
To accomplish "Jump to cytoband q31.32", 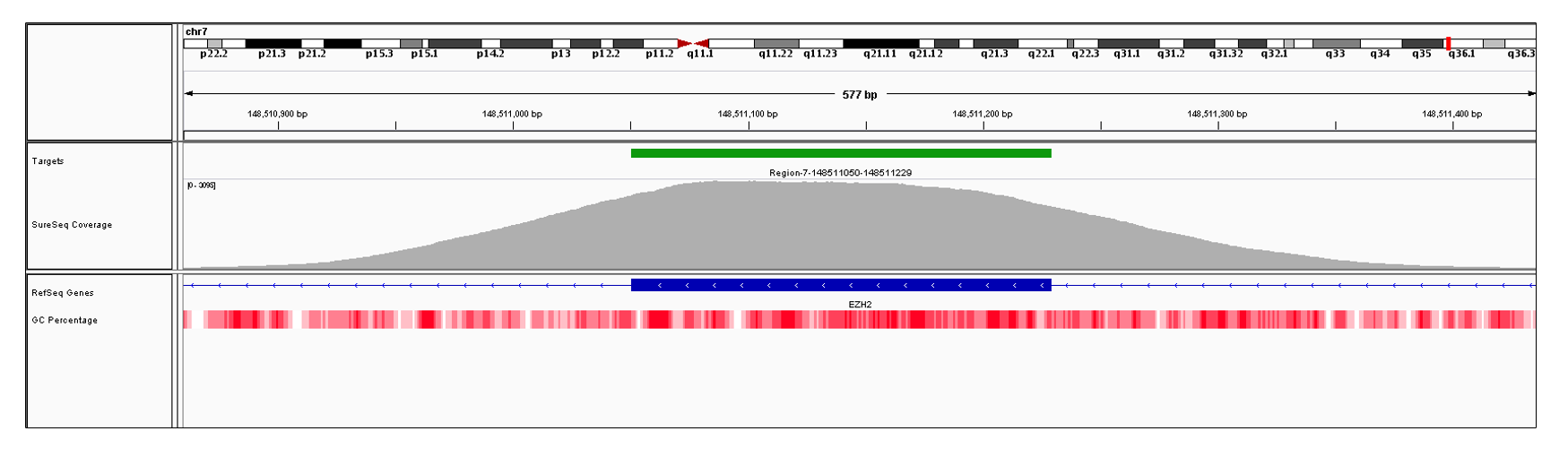I will (1226, 54).
